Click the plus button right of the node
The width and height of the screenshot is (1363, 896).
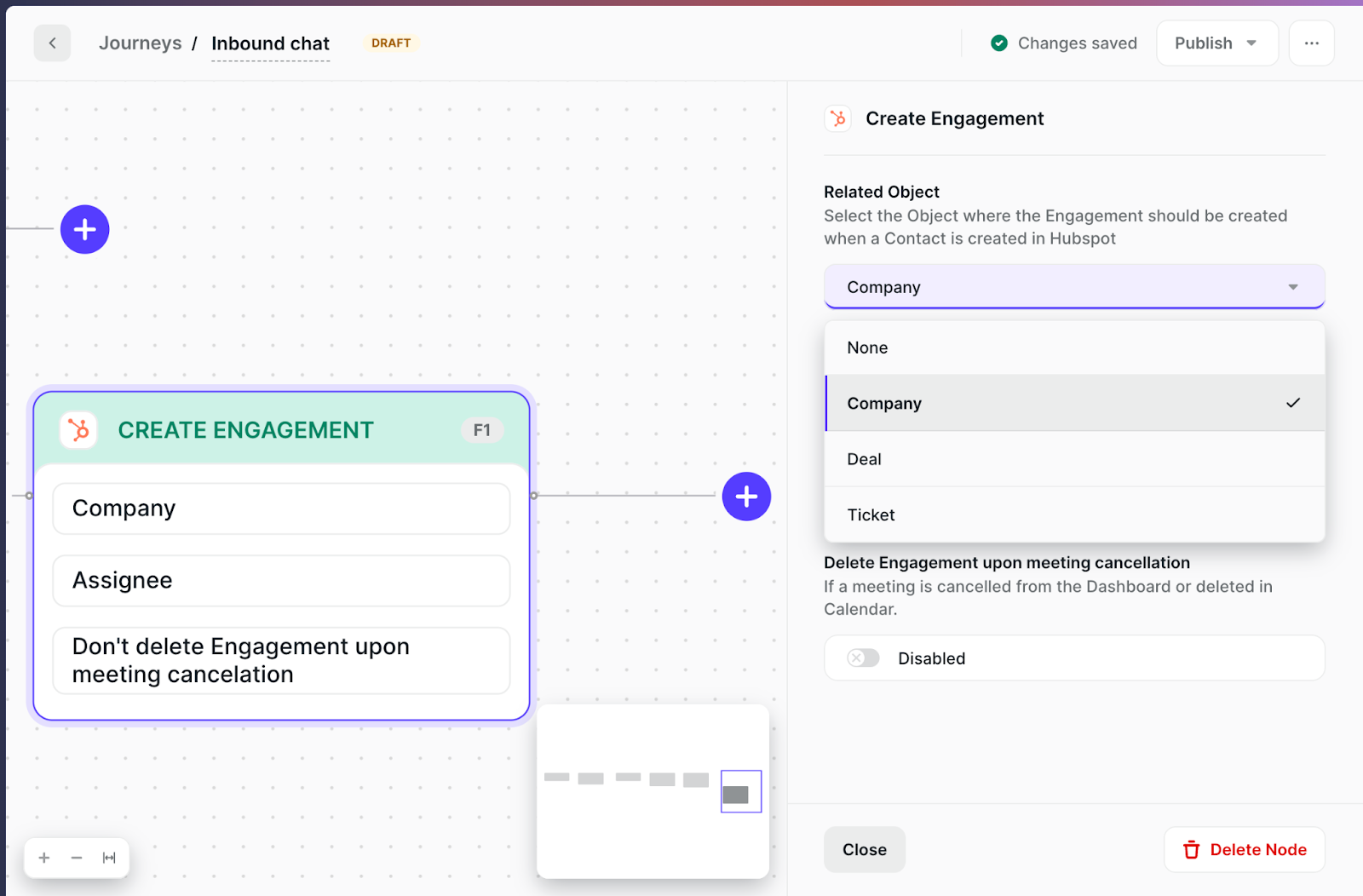click(x=746, y=497)
